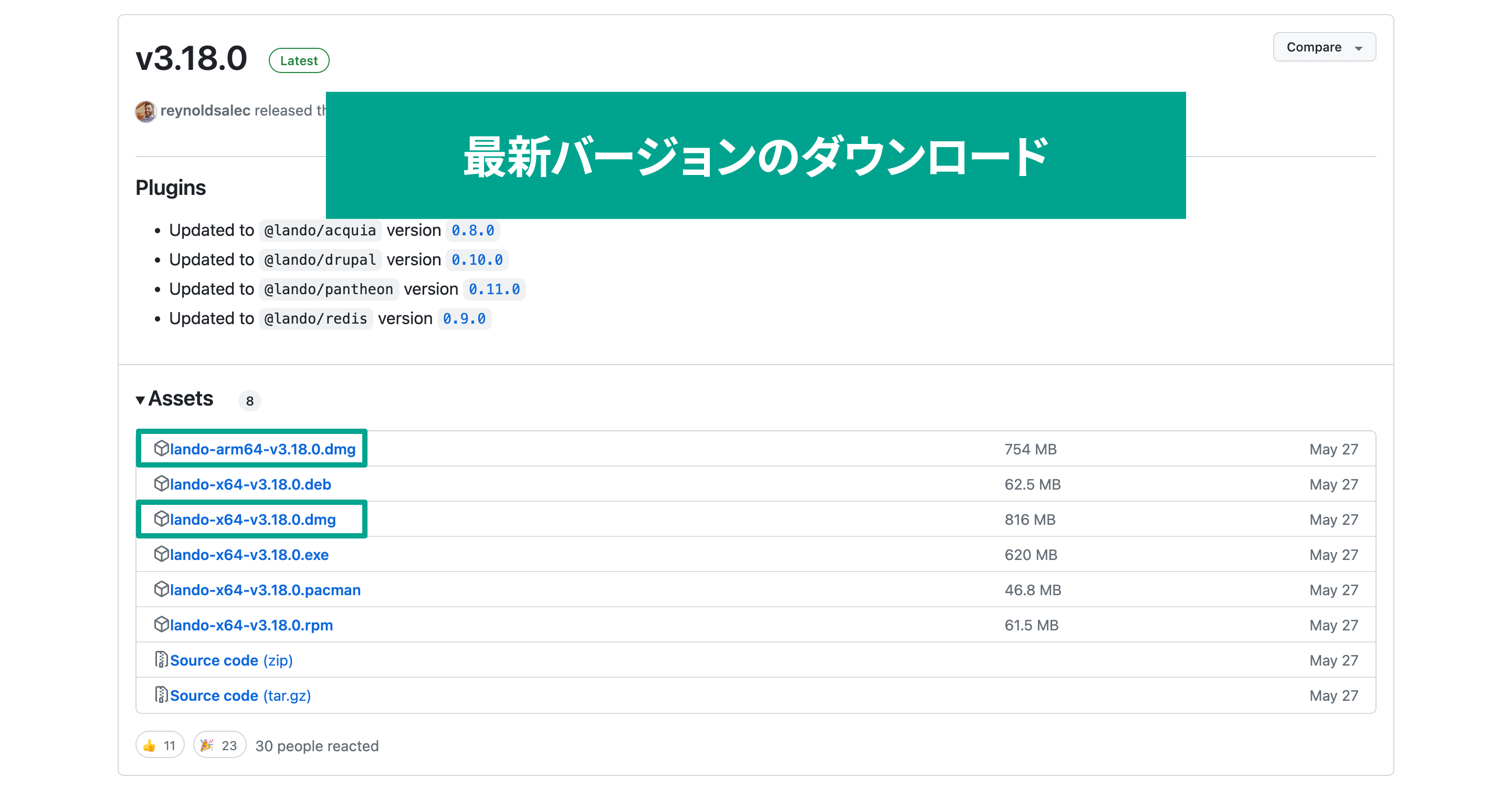Click the Latest release badge
The image size is (1512, 788).
tap(299, 60)
